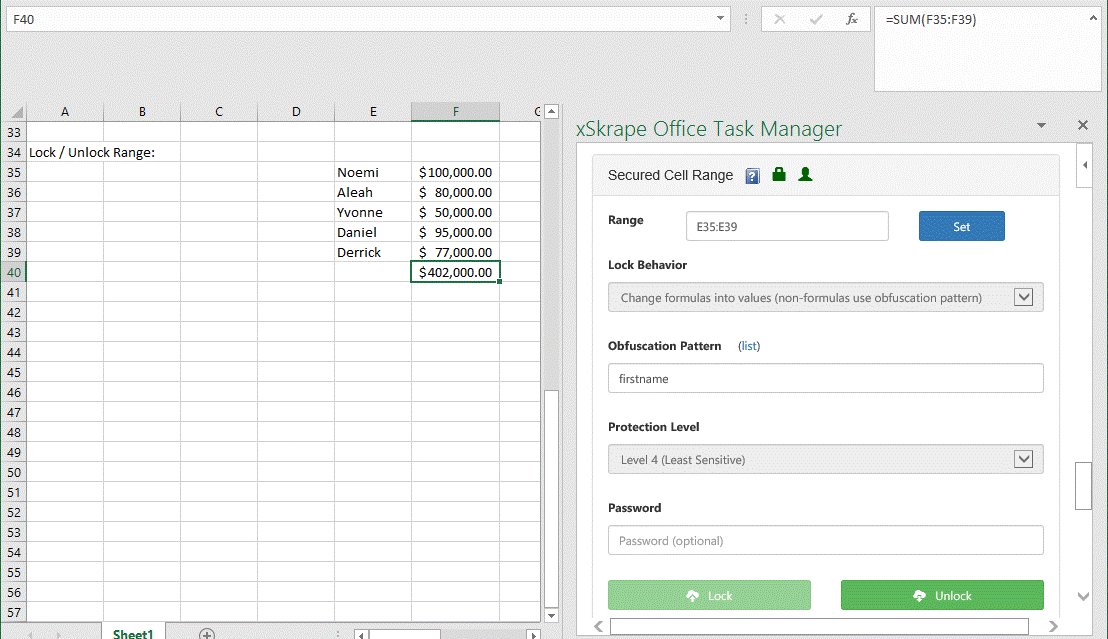Click the cancel X icon in formula bar

coord(779,19)
